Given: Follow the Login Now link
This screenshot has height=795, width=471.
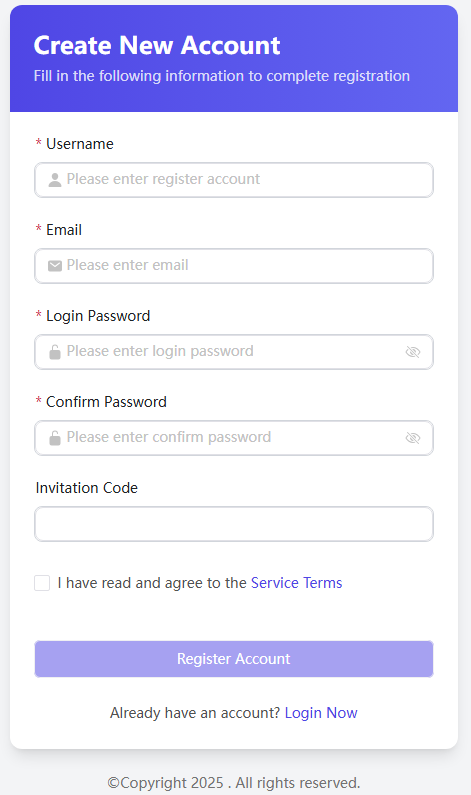Looking at the screenshot, I should [x=321, y=713].
